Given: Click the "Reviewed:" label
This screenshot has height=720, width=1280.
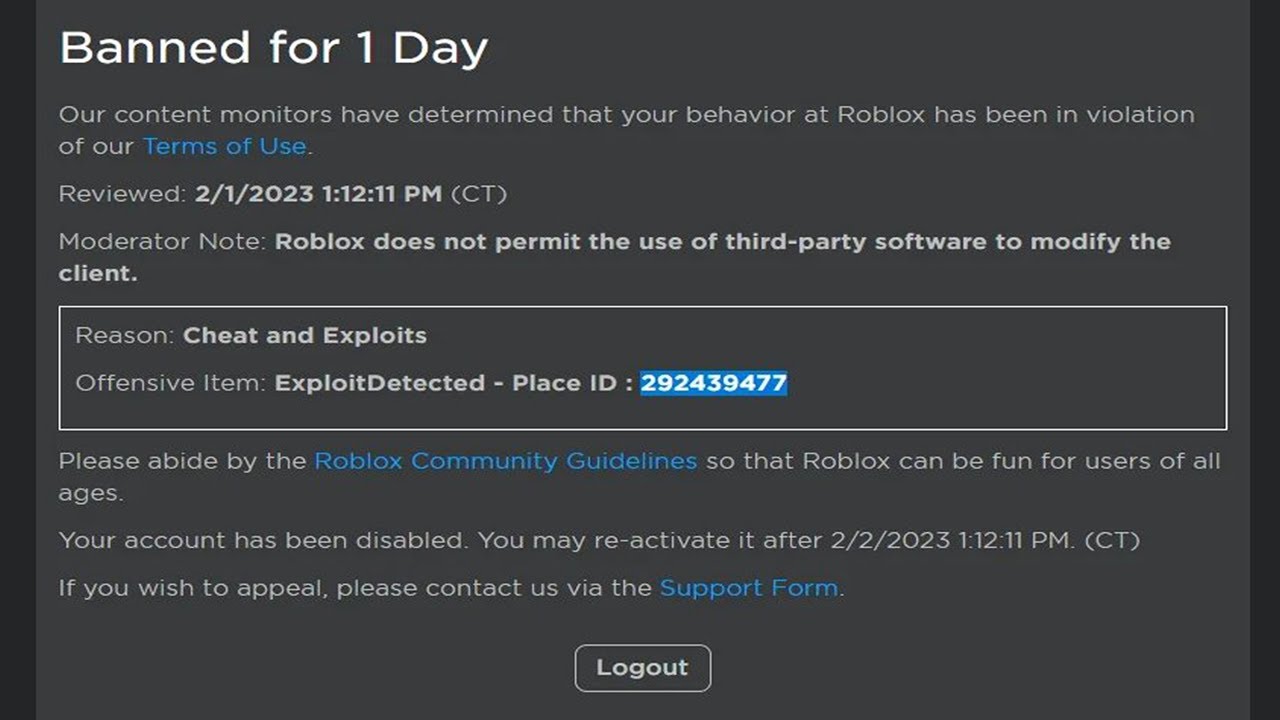Looking at the screenshot, I should click(x=122, y=194).
